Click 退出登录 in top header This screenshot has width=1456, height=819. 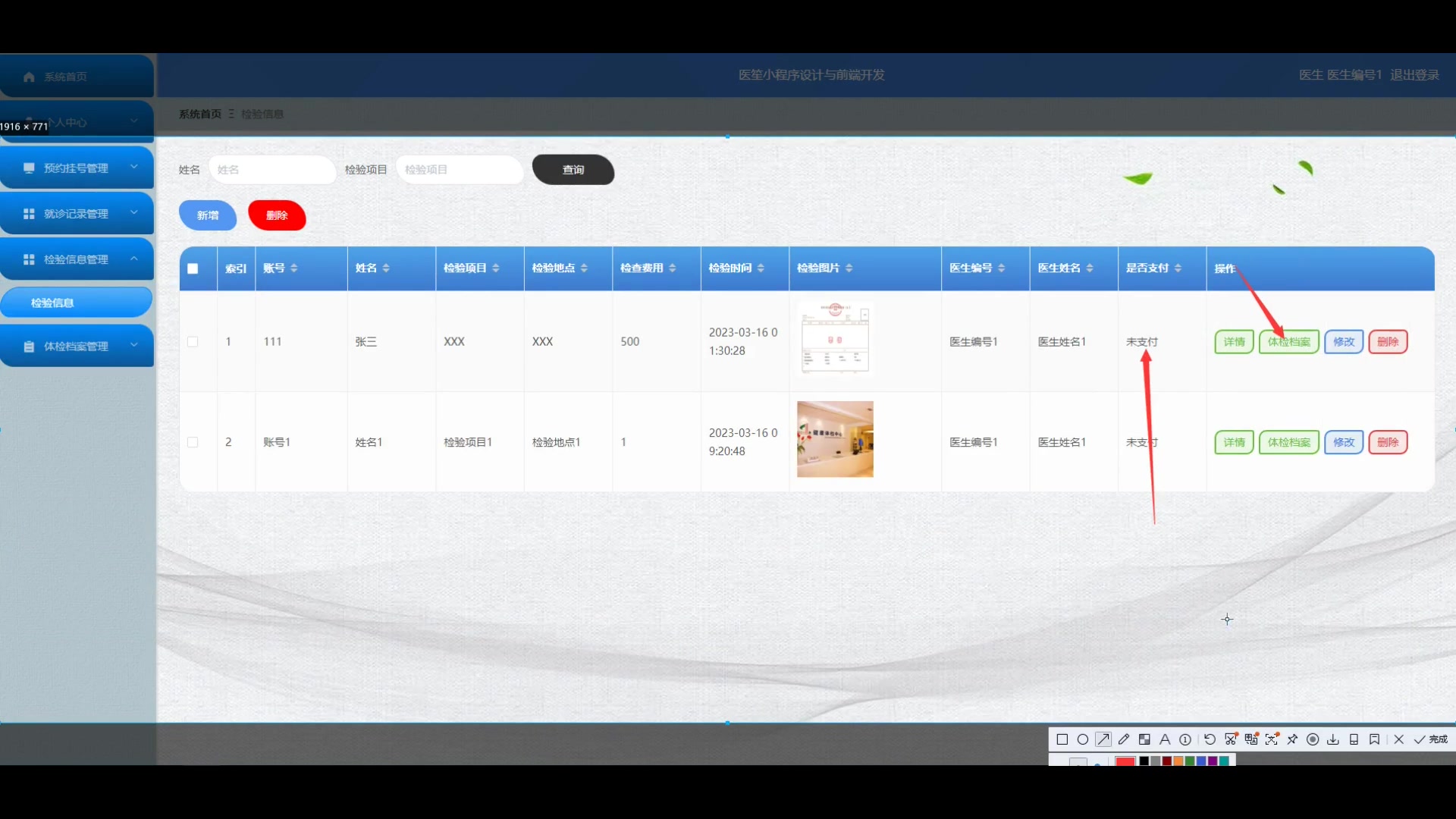[1414, 75]
